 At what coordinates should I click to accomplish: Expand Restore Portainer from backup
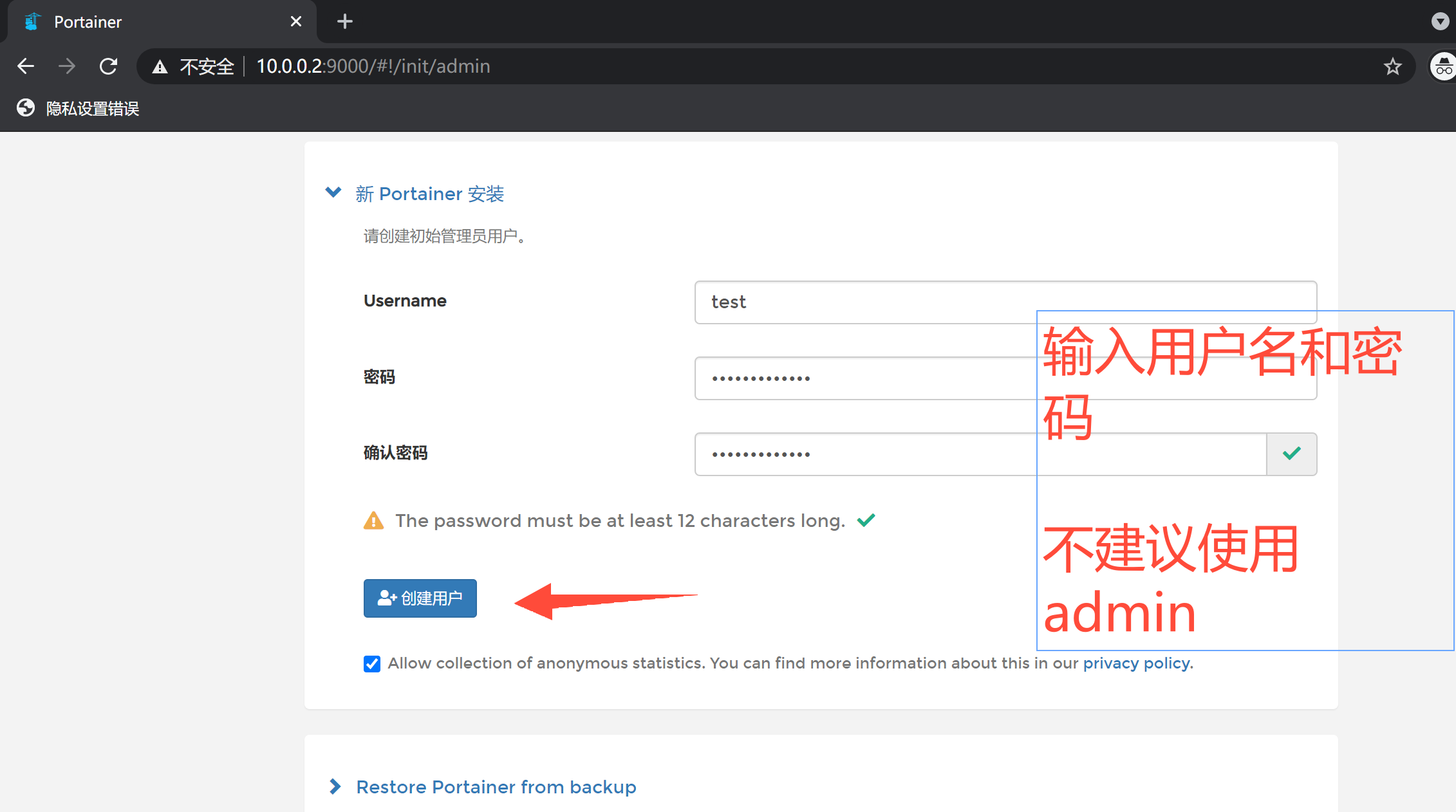pyautogui.click(x=482, y=786)
